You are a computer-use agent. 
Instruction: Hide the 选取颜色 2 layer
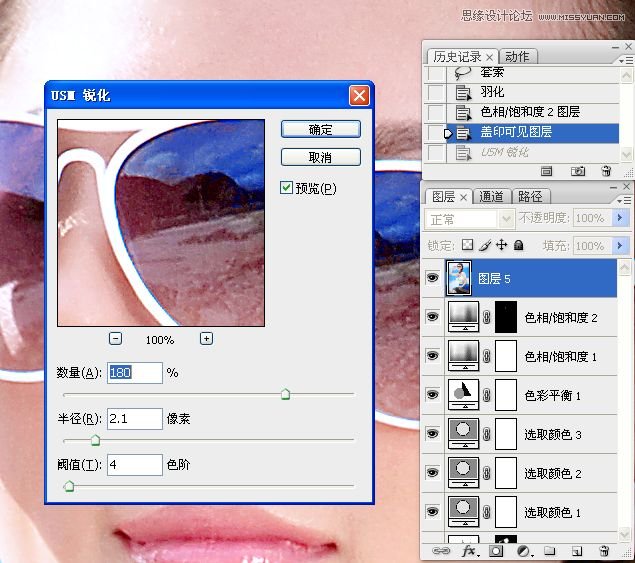[x=433, y=473]
